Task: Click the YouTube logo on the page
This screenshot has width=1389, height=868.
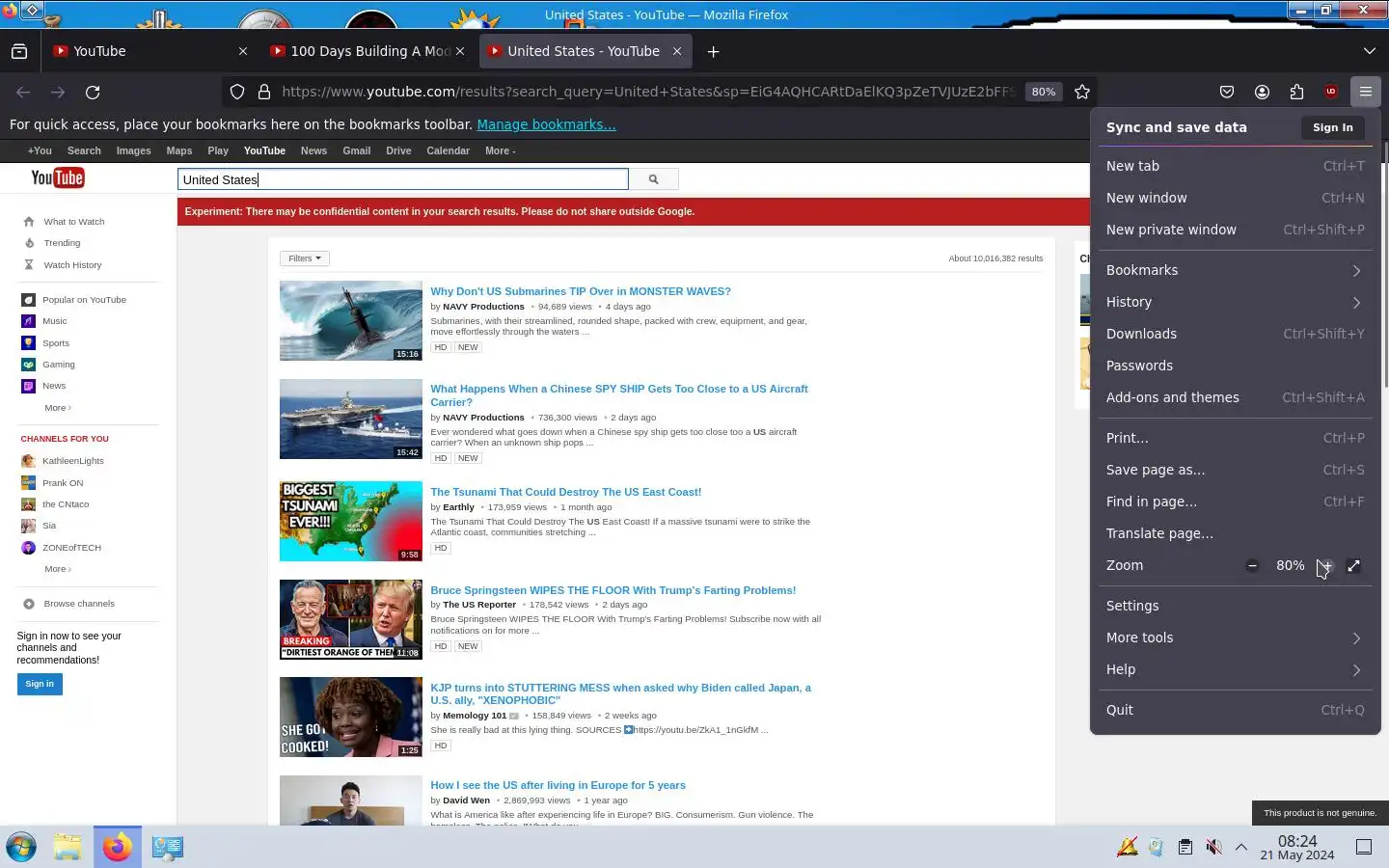Action: click(x=58, y=177)
